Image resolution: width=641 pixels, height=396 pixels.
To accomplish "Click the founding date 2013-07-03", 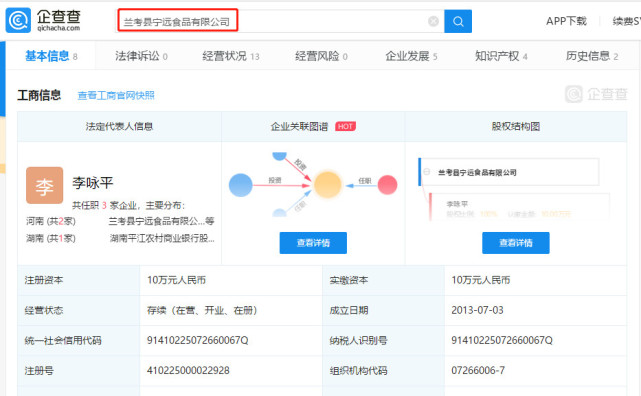I will pos(477,311).
